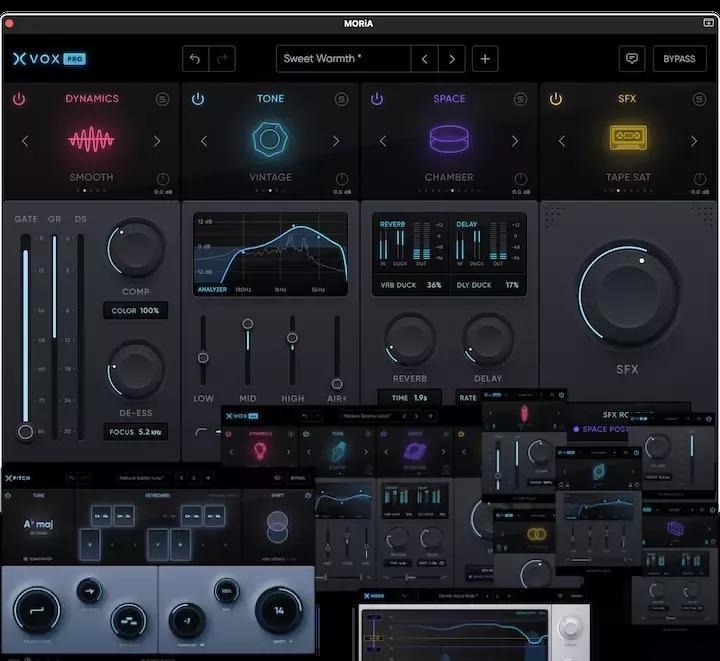Click the COMP knob
This screenshot has height=661, width=720.
tap(135, 248)
